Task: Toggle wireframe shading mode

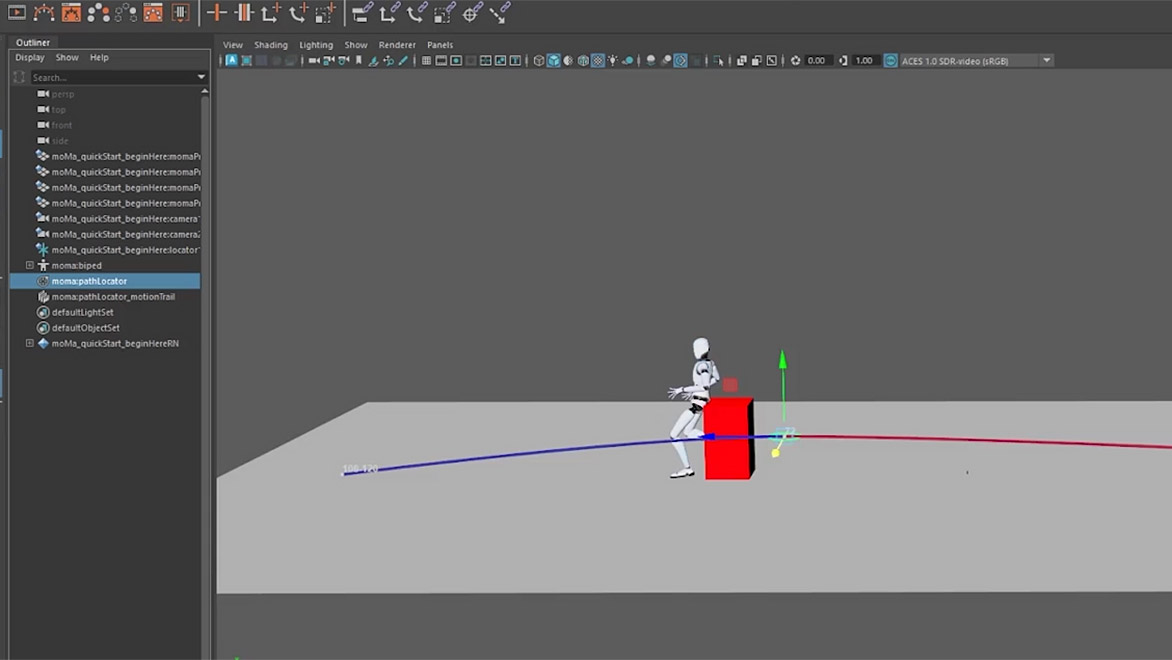Action: [539, 61]
